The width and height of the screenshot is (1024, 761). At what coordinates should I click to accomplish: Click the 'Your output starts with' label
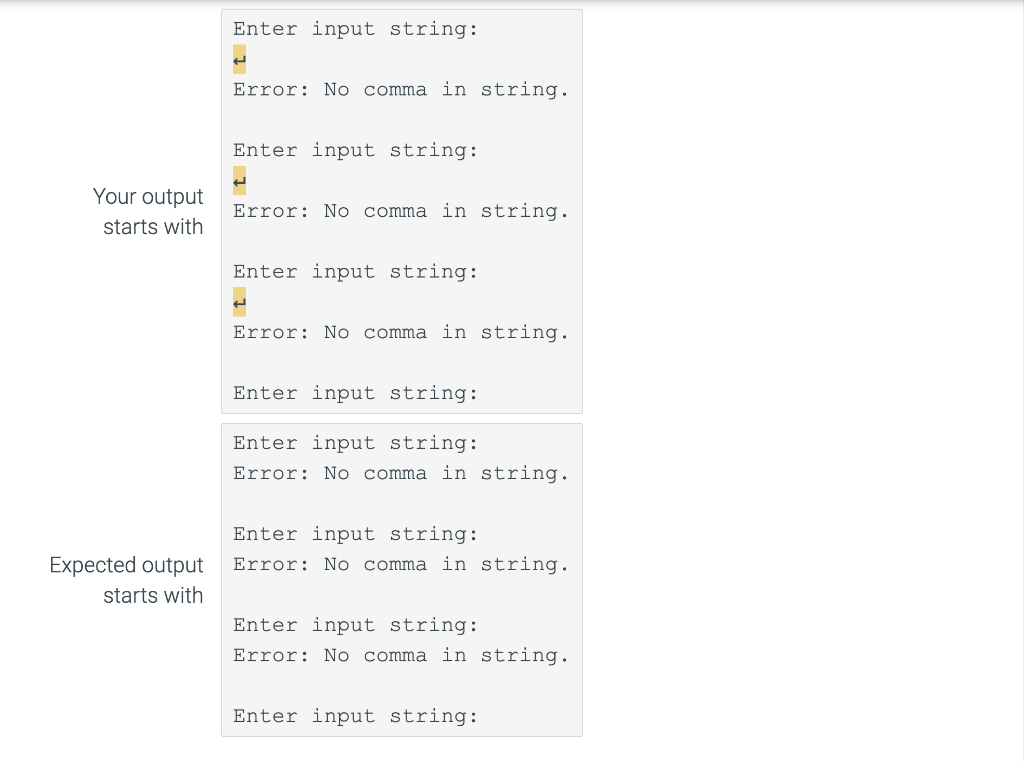(x=148, y=212)
